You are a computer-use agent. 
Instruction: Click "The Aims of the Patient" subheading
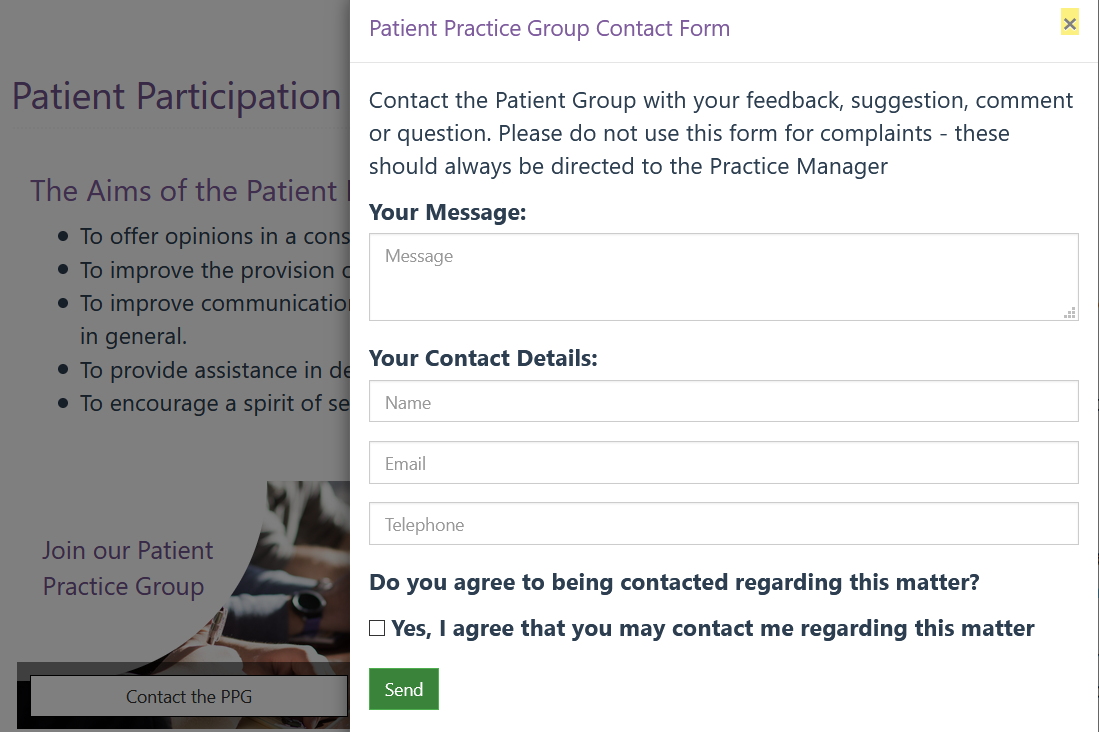(x=184, y=190)
